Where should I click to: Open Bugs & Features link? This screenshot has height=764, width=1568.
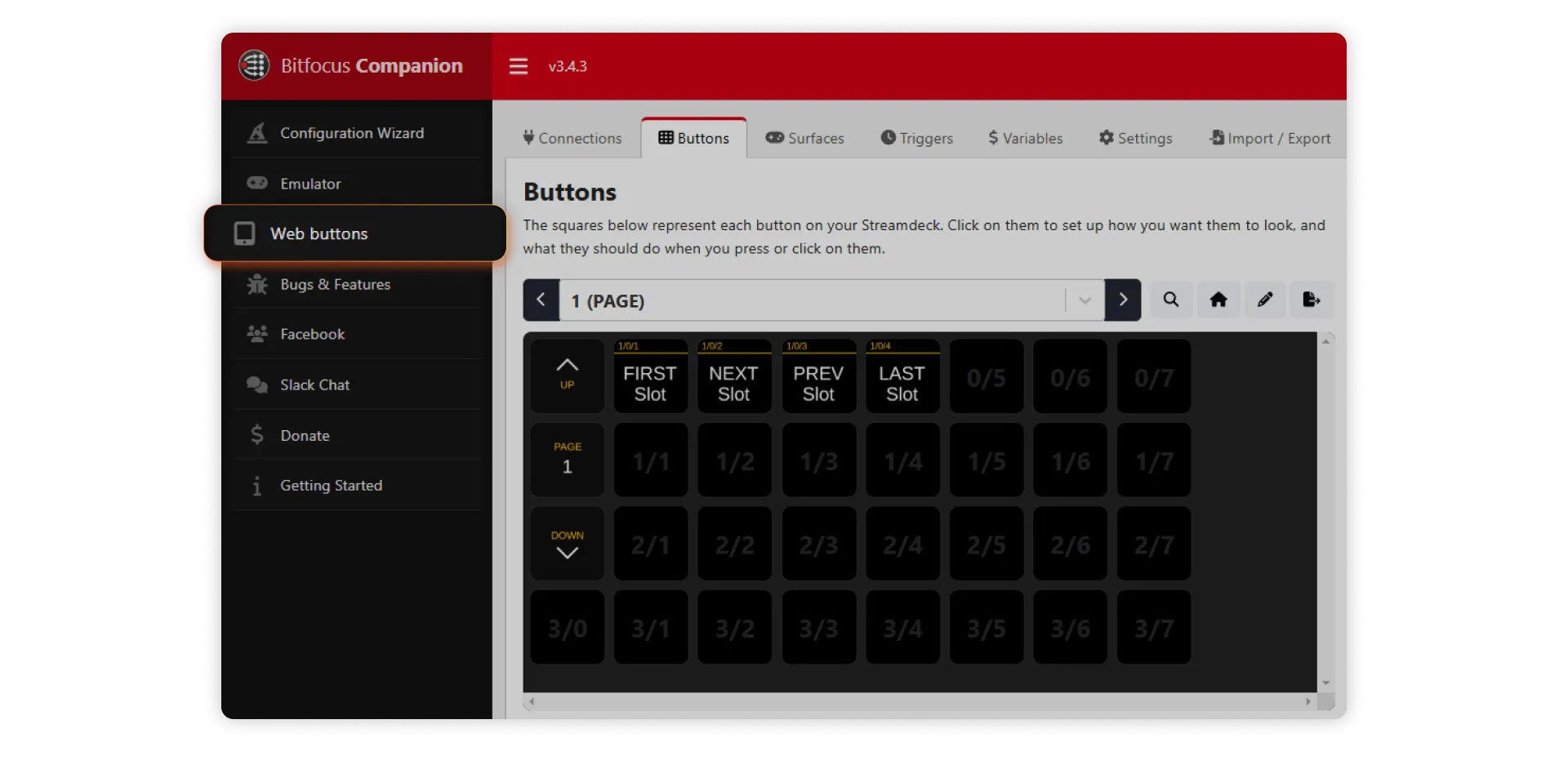point(357,284)
